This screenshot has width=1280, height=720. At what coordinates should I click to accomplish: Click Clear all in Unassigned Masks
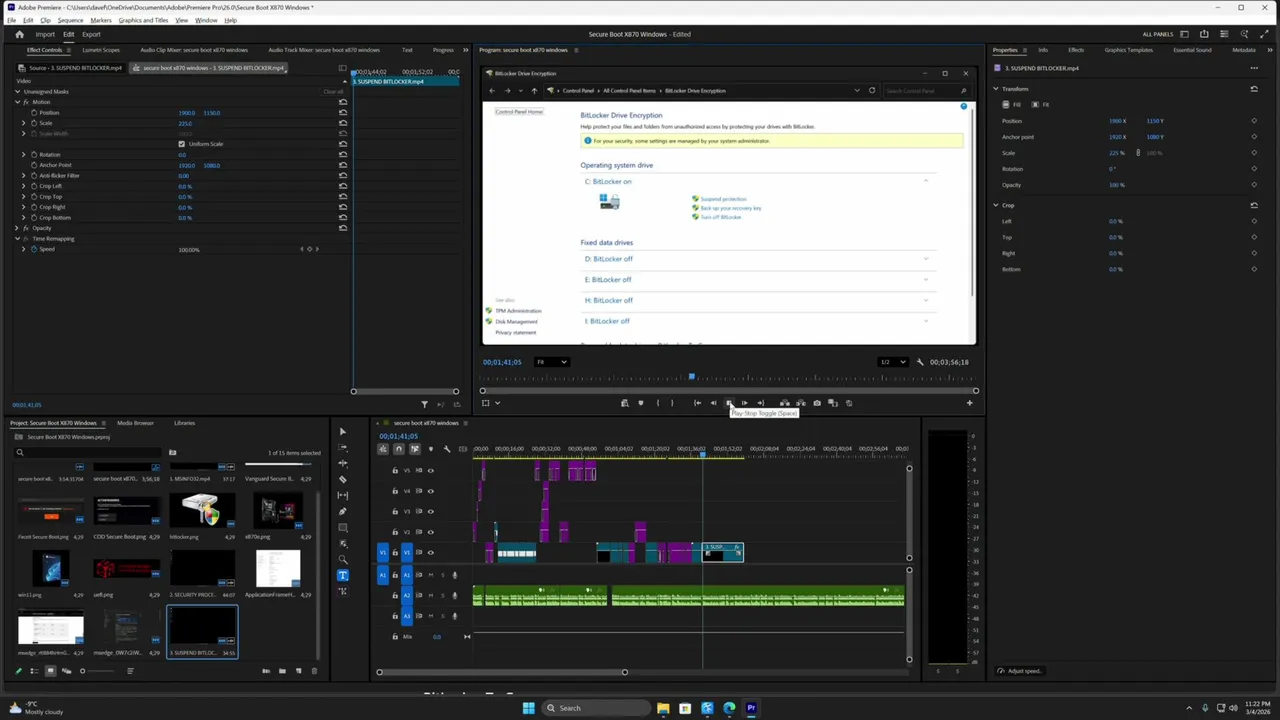tap(333, 92)
